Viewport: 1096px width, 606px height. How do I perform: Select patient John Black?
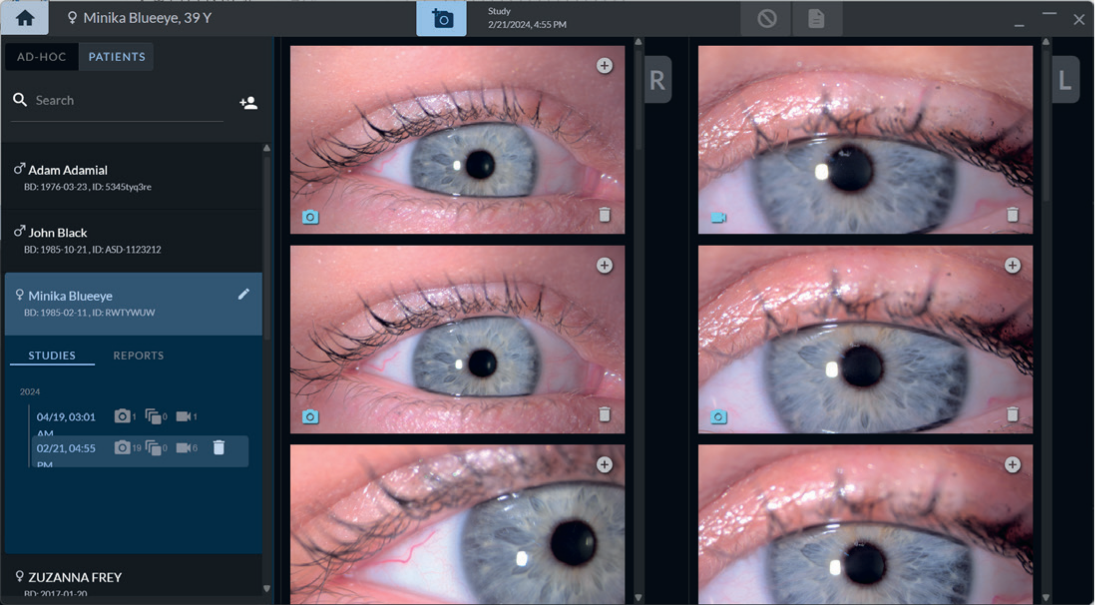point(133,240)
